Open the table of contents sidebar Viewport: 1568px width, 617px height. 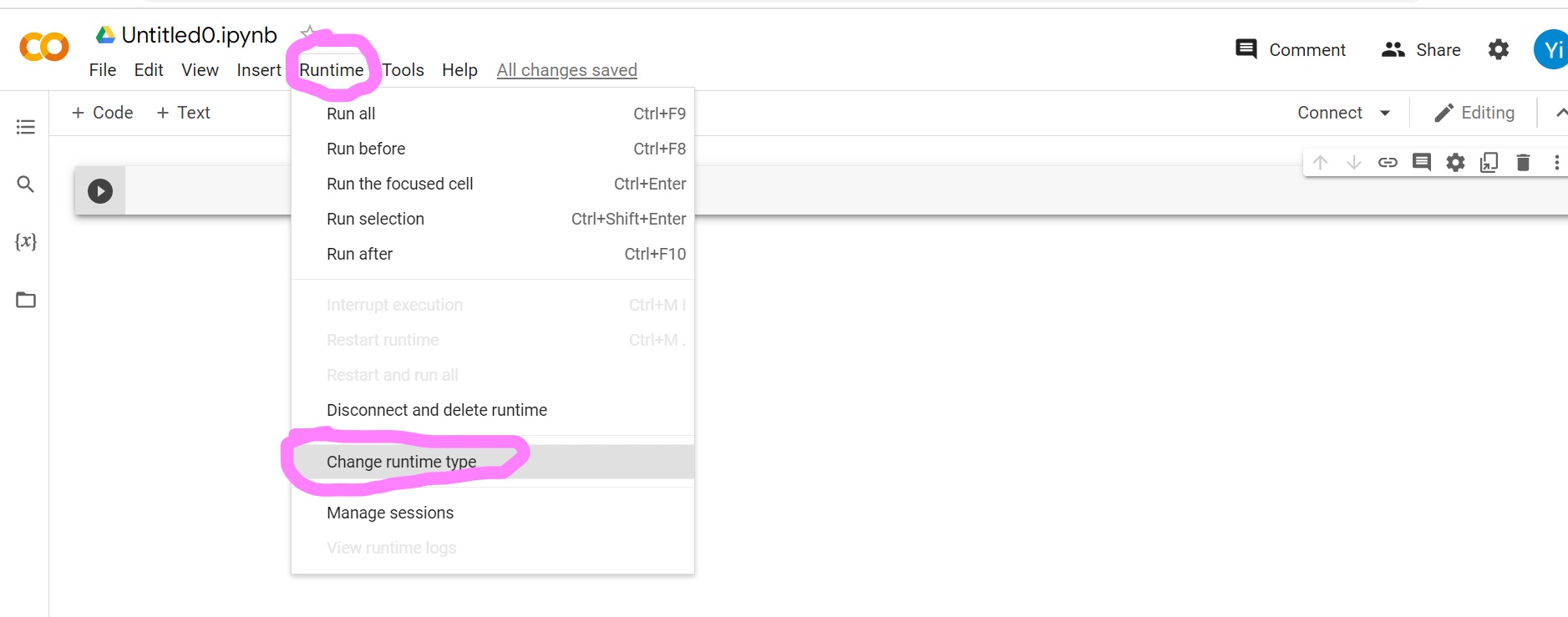(26, 127)
